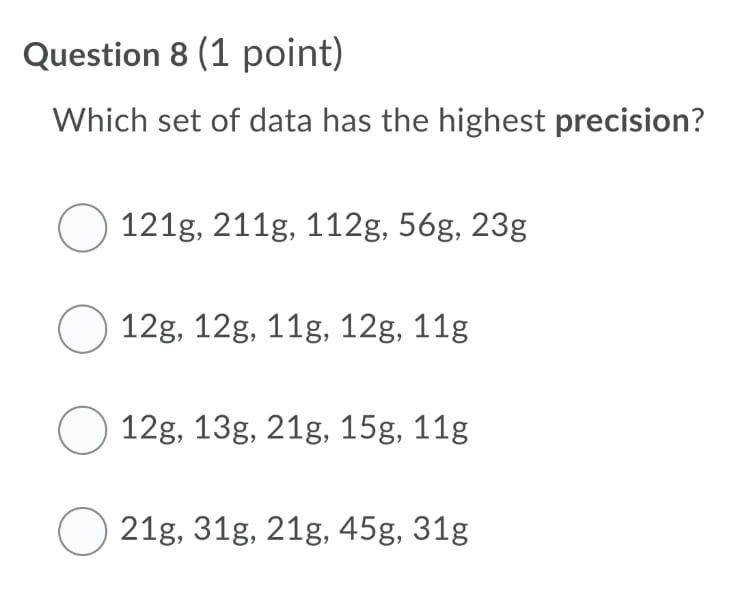The image size is (738, 606).
Task: Click the "56g" value in the first option
Action: (x=423, y=227)
